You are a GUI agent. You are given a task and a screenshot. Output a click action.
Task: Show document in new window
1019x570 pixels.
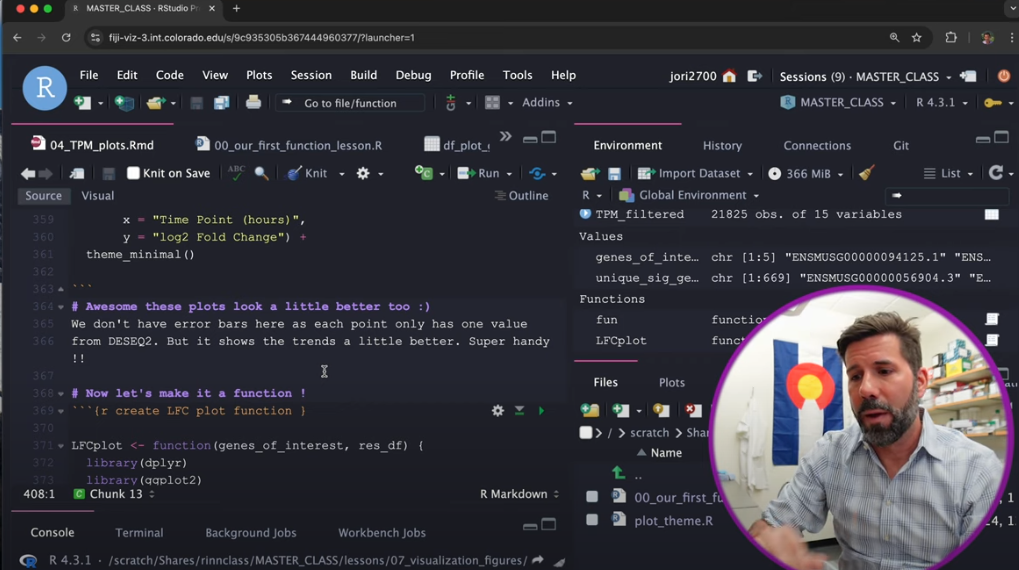tap(77, 174)
